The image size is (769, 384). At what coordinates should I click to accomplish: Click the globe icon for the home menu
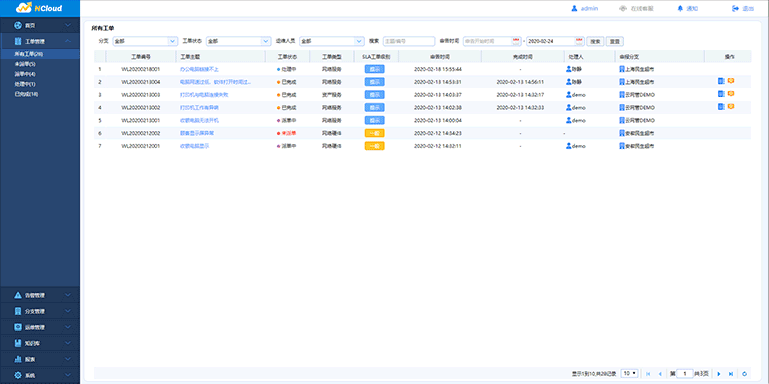click(x=18, y=25)
